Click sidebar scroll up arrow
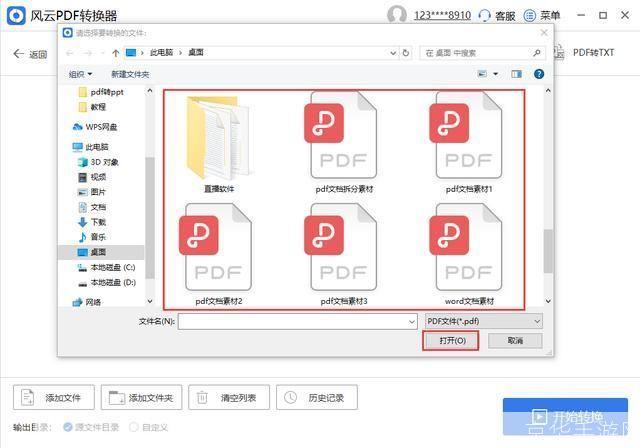Viewport: 640px width, 448px height. coord(150,91)
